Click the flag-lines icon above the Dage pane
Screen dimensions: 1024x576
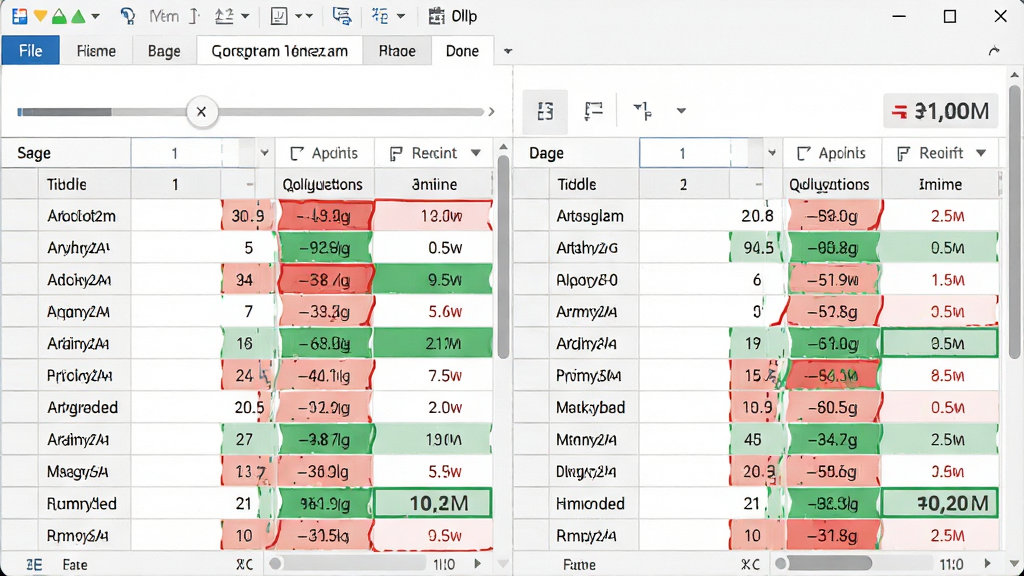pos(593,111)
